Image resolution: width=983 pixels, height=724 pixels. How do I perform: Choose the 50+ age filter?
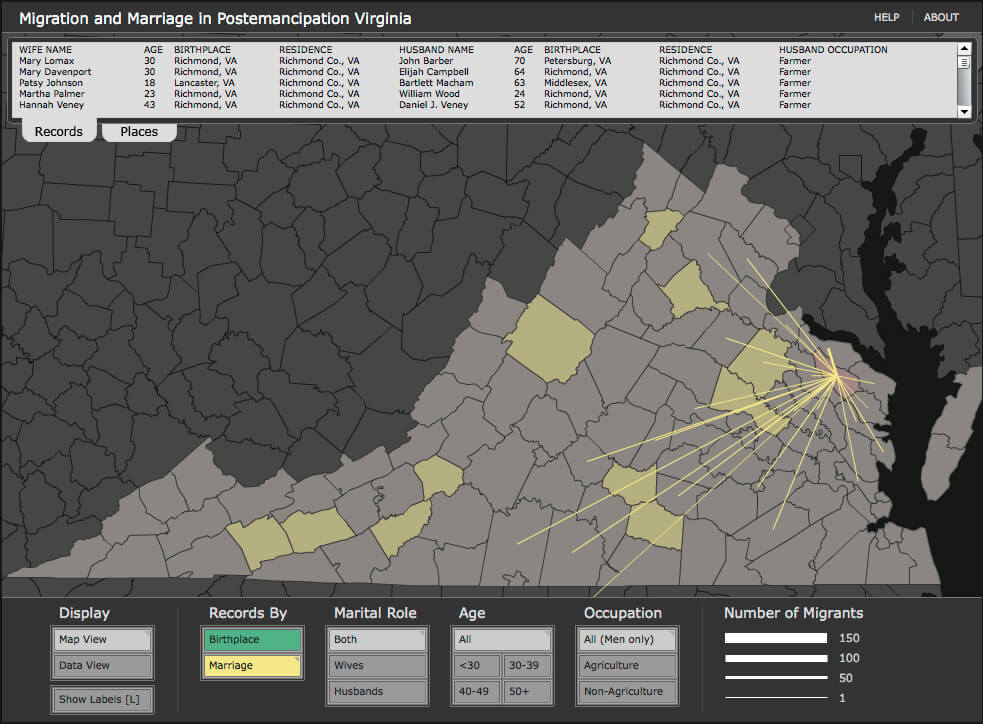click(x=527, y=692)
